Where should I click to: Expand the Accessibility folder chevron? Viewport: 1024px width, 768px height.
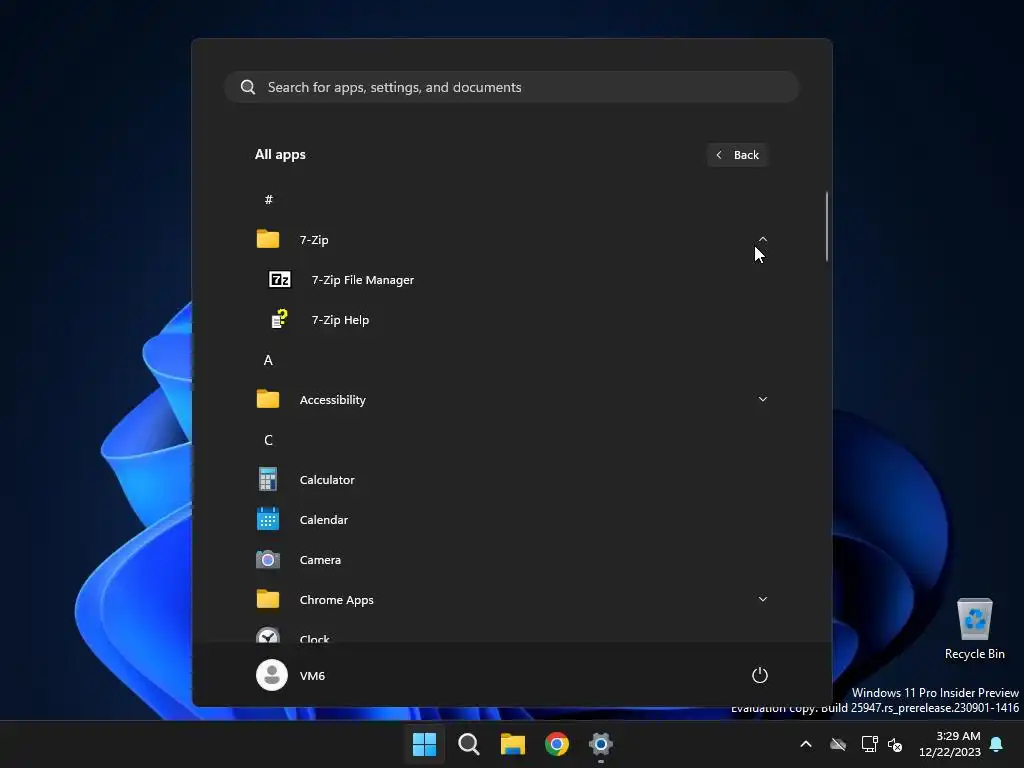coord(762,399)
